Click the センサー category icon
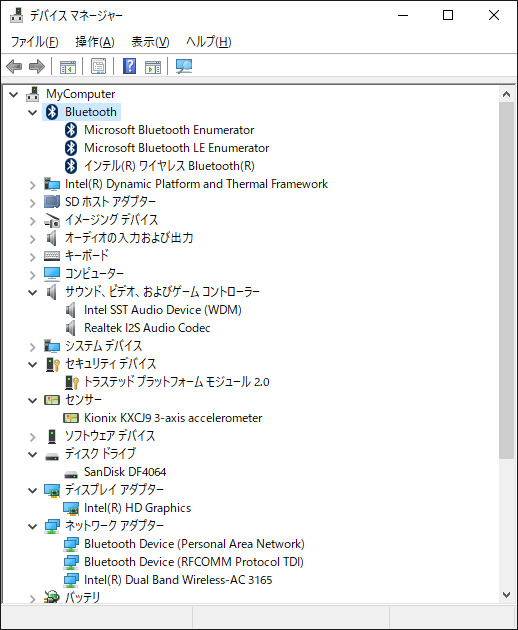Viewport: 518px width, 630px height. (x=52, y=400)
